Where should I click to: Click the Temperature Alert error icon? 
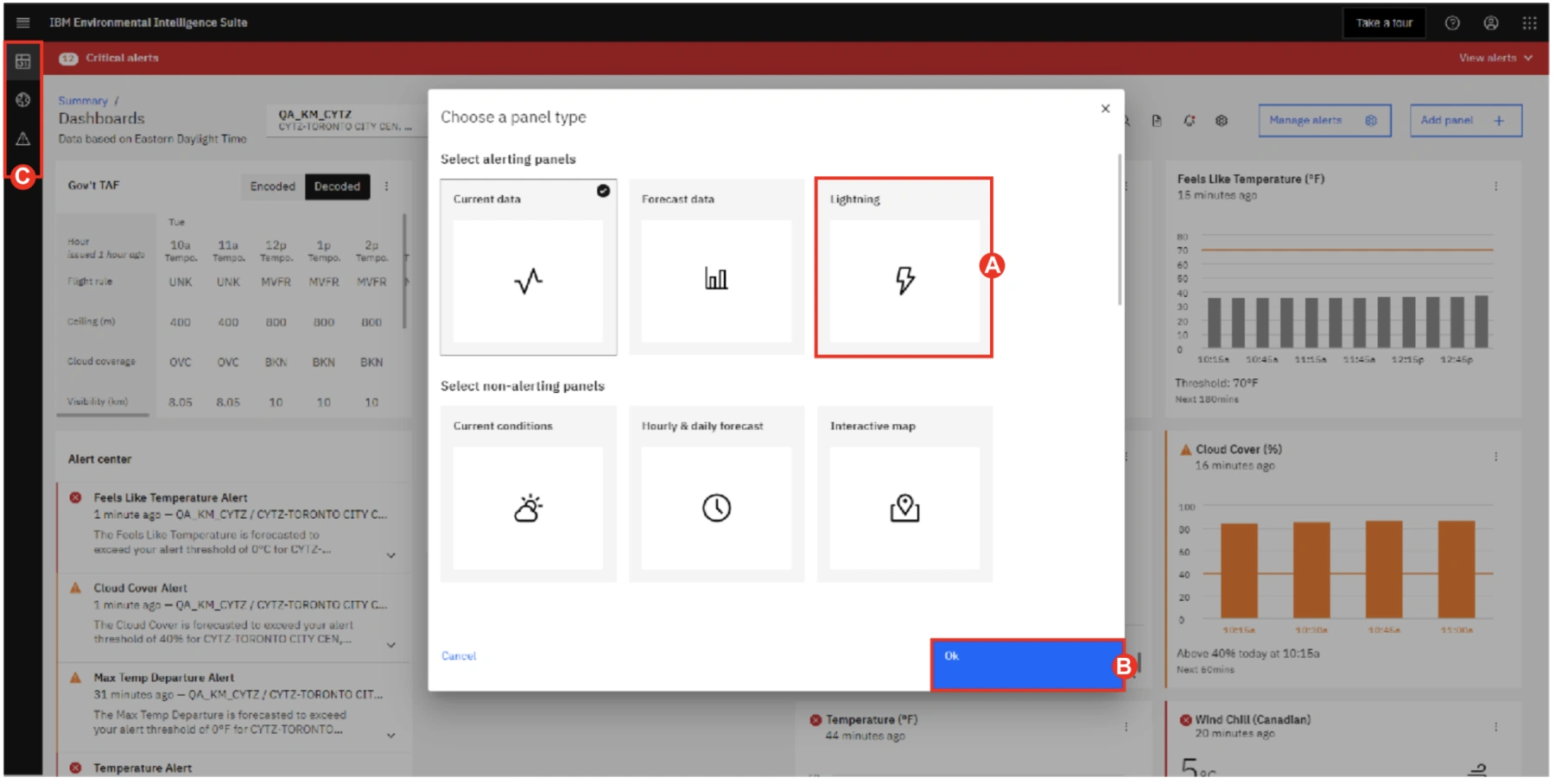75,768
